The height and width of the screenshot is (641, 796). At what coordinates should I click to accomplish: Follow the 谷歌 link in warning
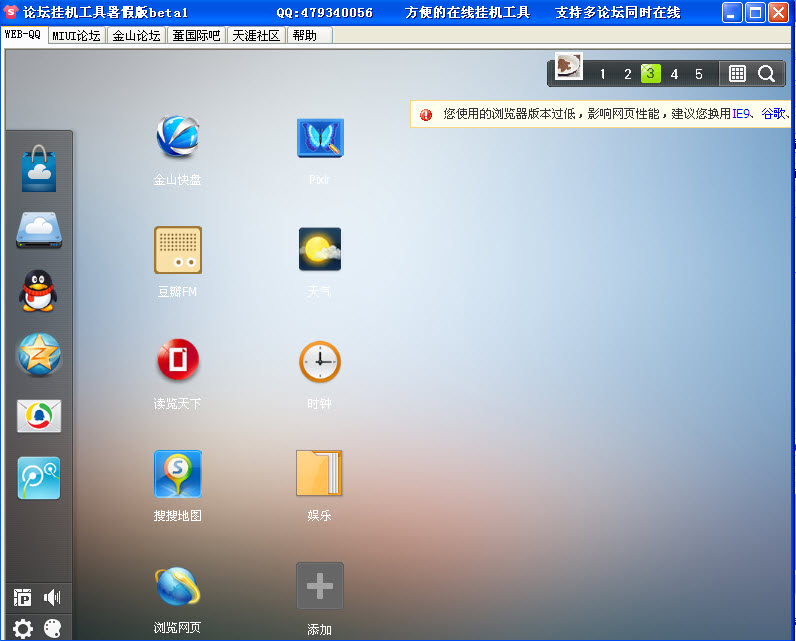click(x=773, y=114)
